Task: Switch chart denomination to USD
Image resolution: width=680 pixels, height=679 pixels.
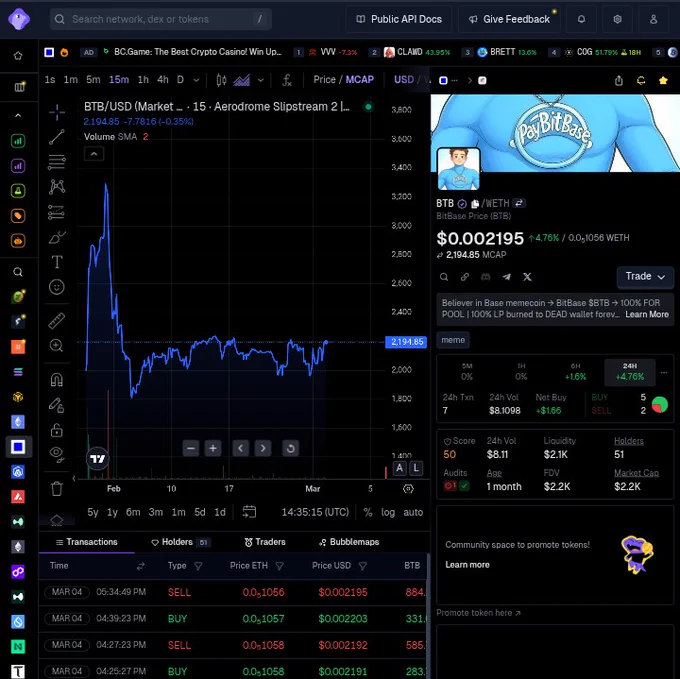Action: point(404,80)
